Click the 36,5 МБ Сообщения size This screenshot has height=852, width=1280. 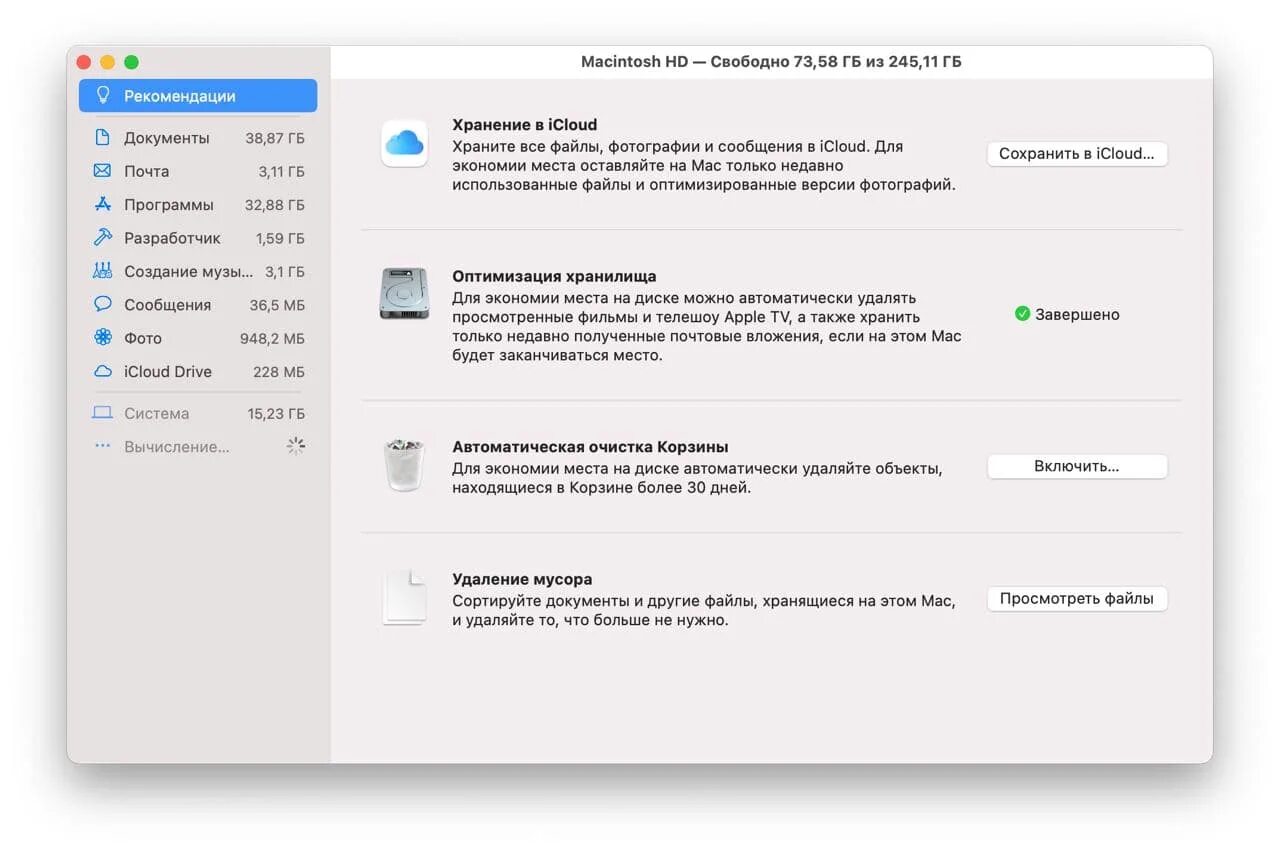(277, 304)
